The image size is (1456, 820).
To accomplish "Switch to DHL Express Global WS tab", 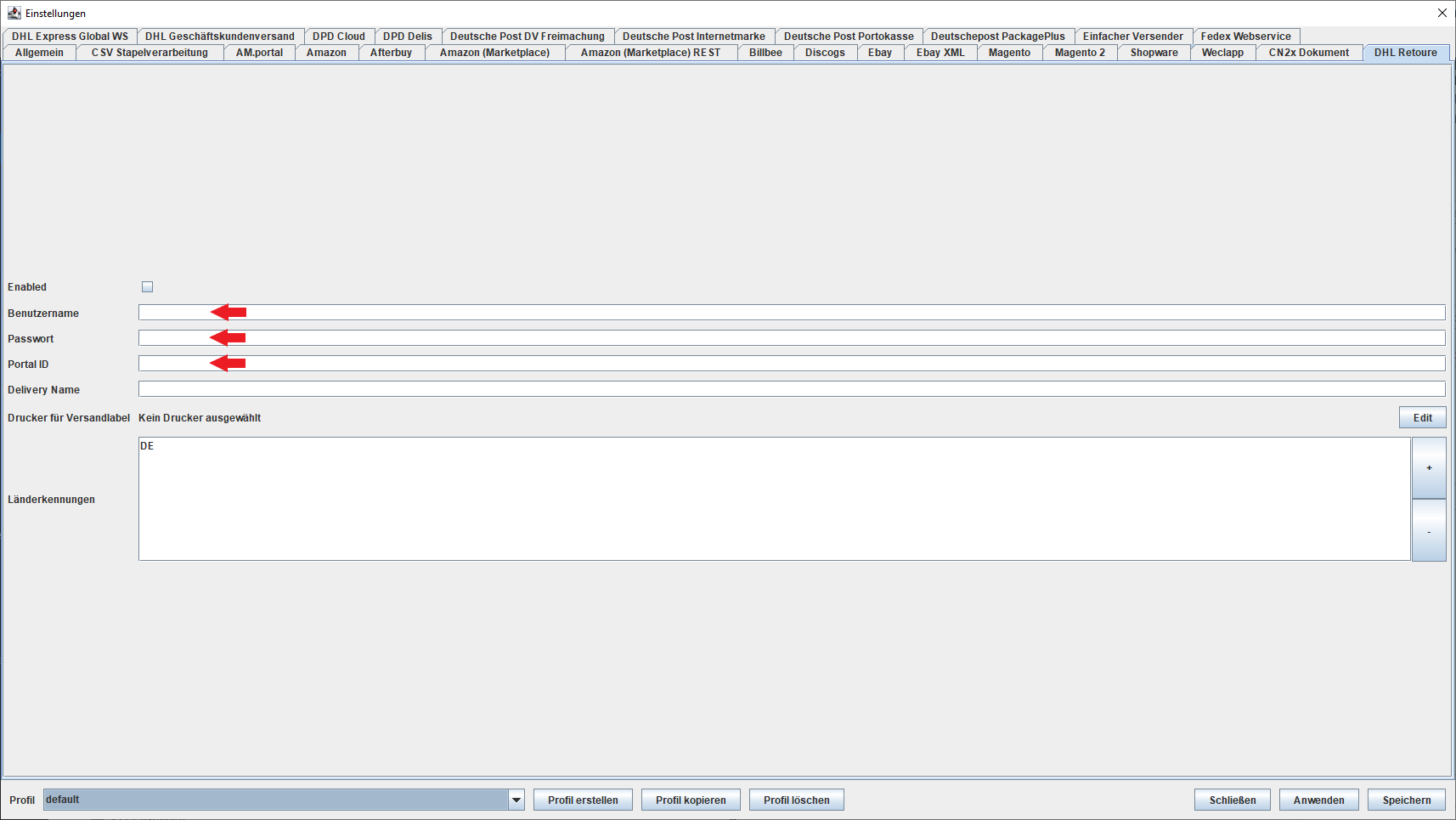I will tap(70, 37).
